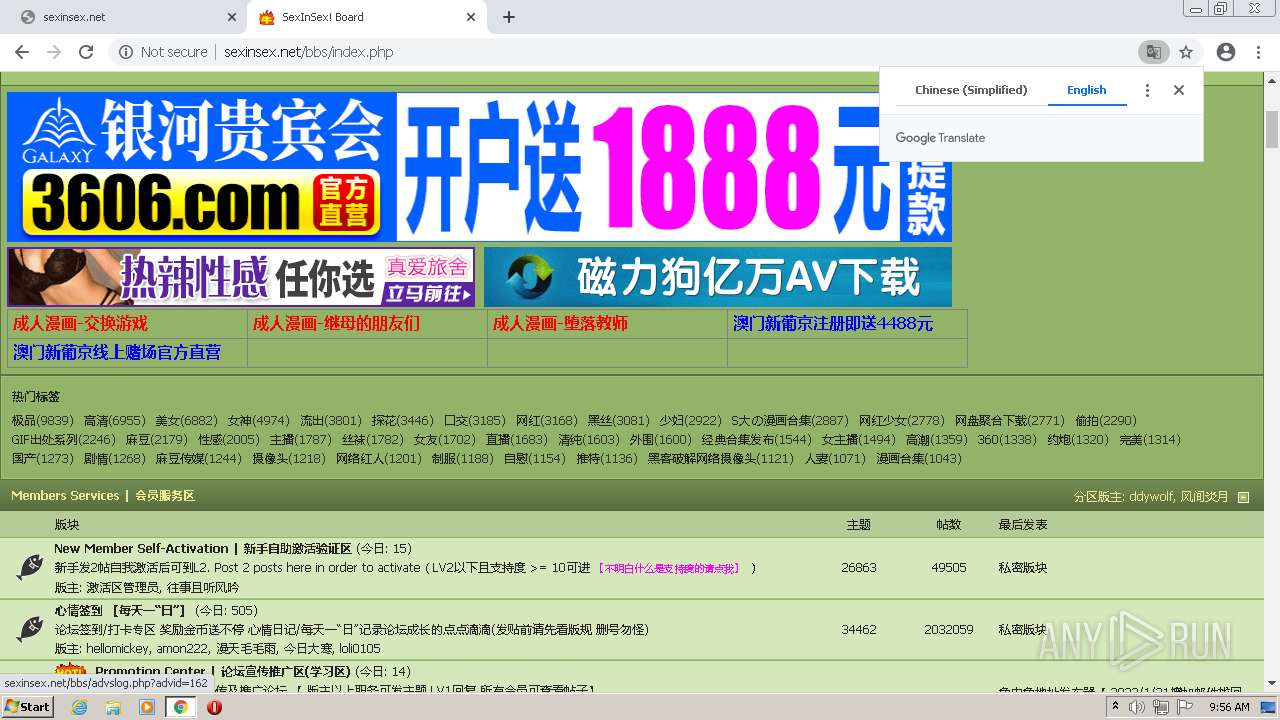Select the 网红(3168) tag

[x=546, y=421]
